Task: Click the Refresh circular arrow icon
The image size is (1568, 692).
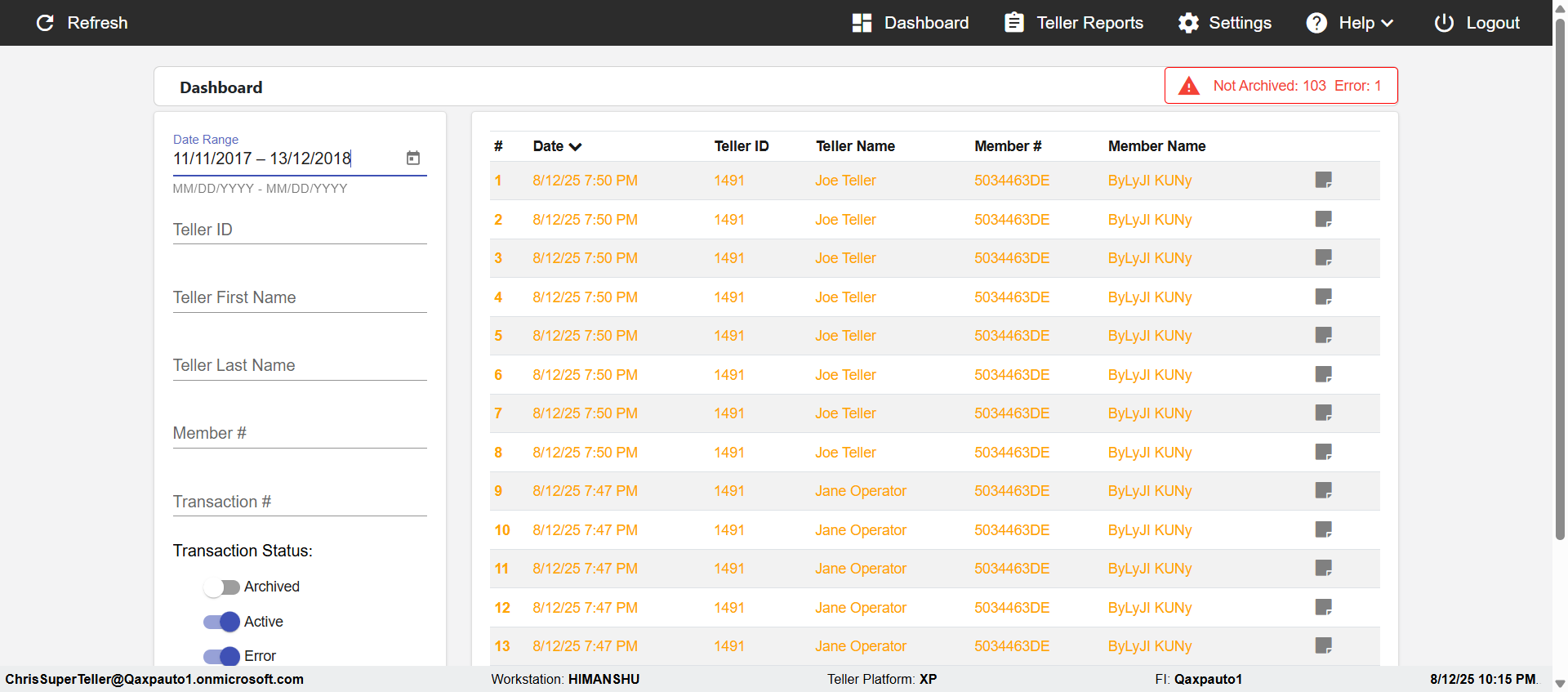Action: tap(45, 23)
